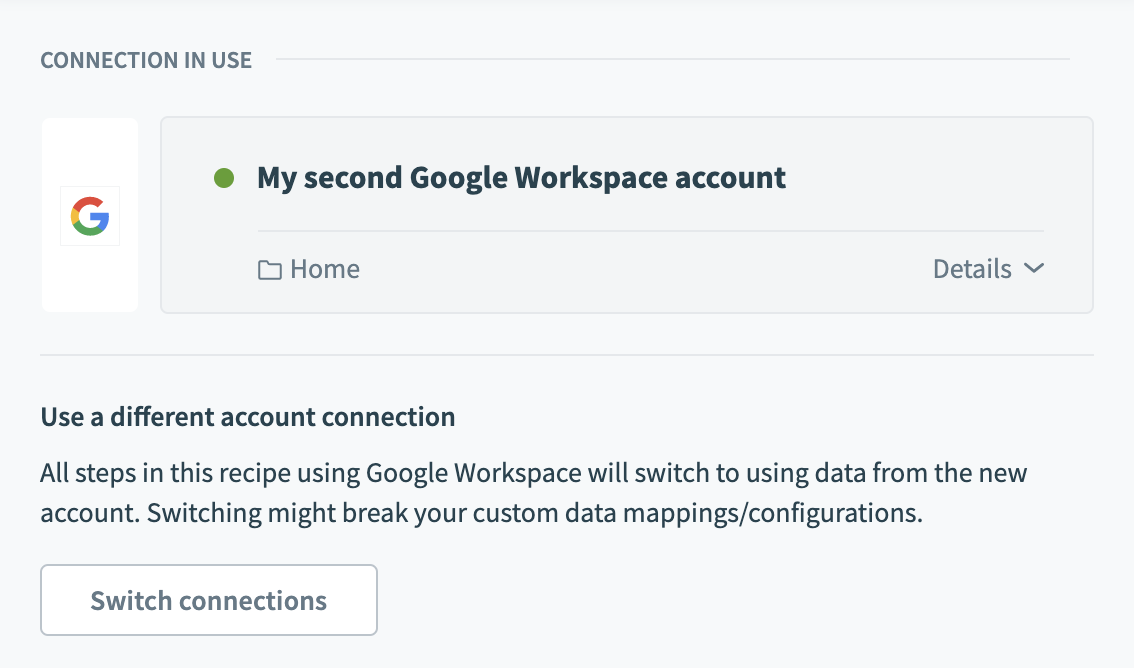
Task: Click the white tile surrounding the Google logo
Action: coord(90,150)
